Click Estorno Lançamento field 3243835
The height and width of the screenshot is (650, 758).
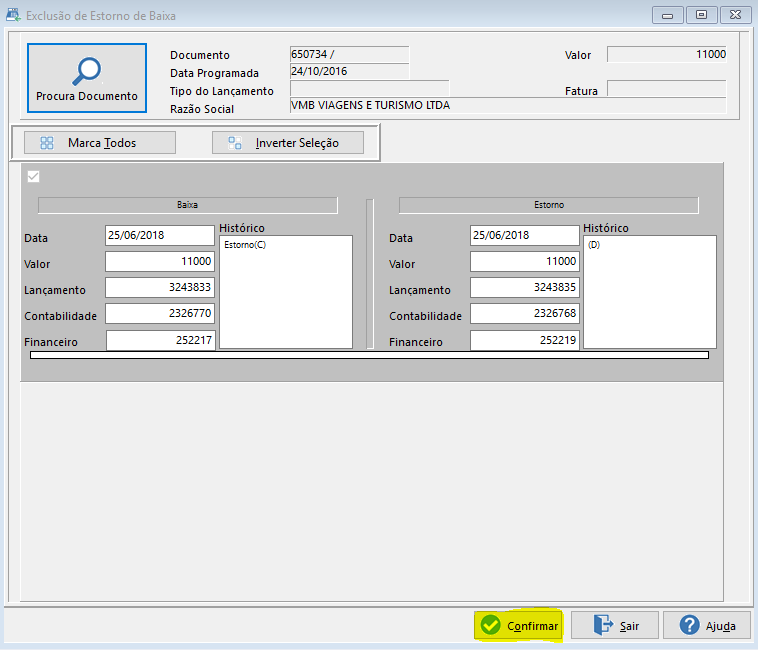click(x=525, y=288)
